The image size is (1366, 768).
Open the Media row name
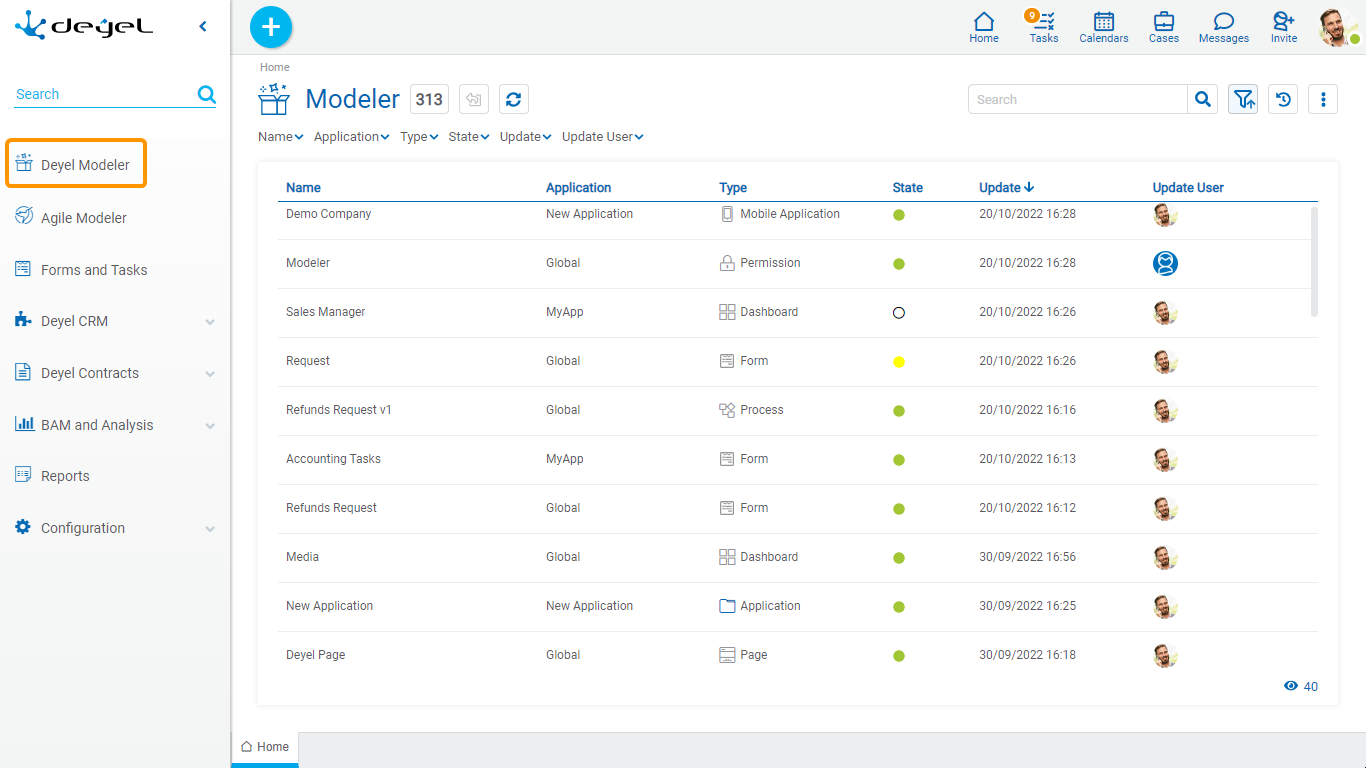302,557
